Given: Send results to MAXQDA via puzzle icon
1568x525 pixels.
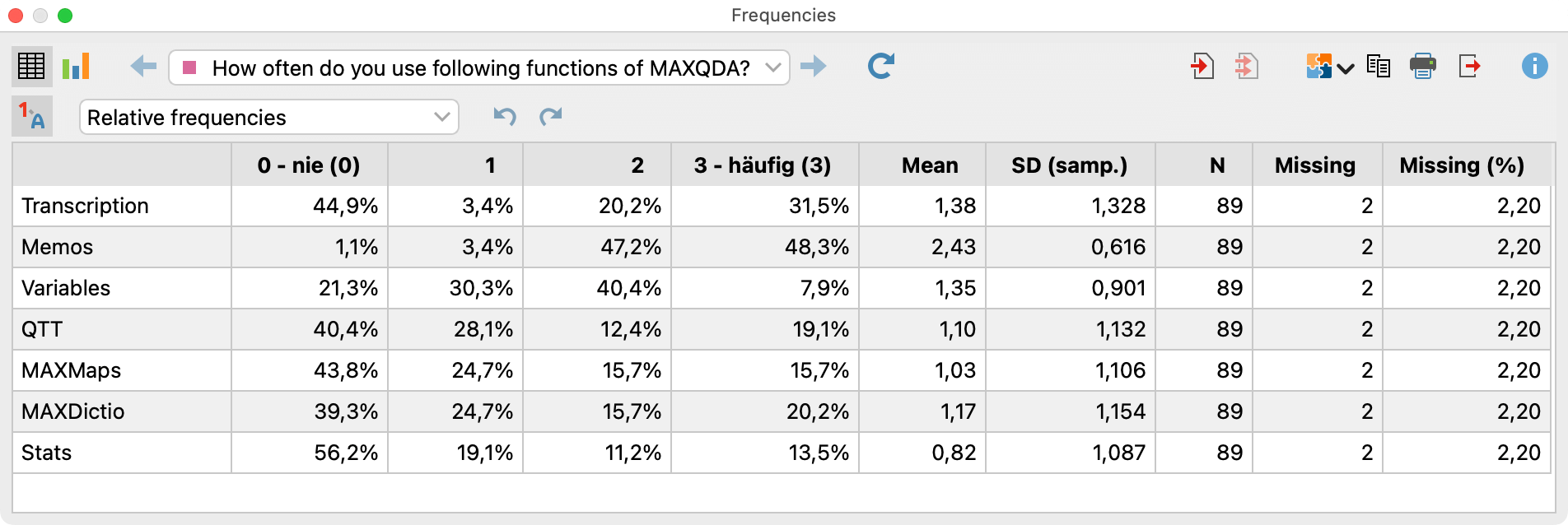Looking at the screenshot, I should coord(1317,66).
